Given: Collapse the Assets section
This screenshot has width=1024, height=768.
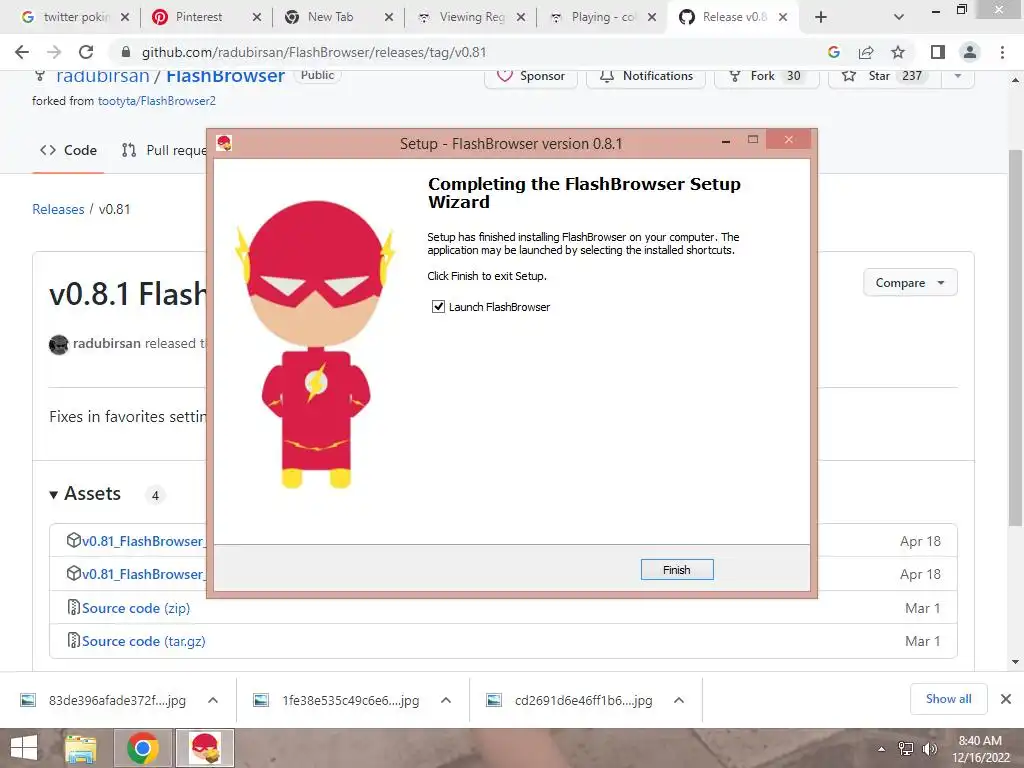Looking at the screenshot, I should 86,494.
